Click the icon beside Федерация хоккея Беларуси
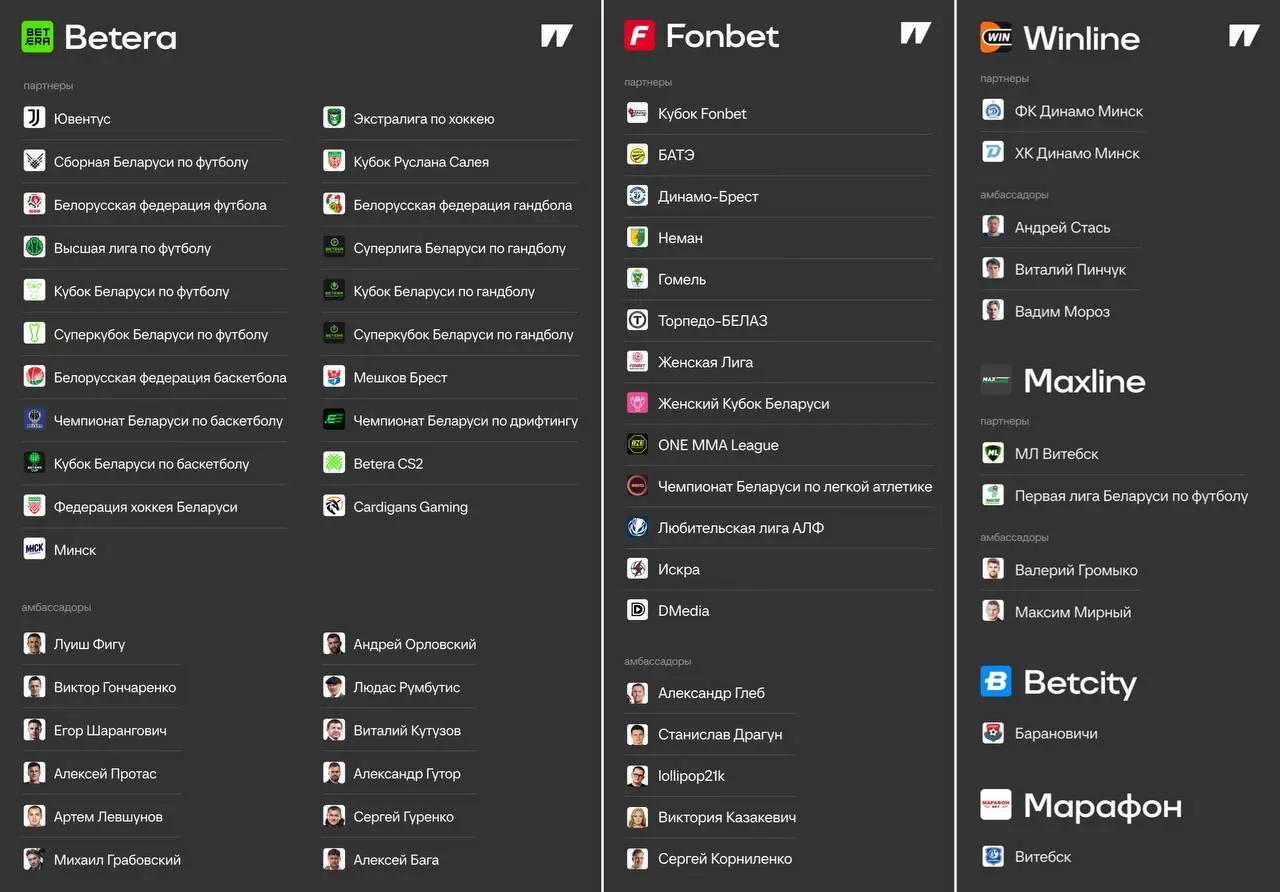Screen dimensions: 1280x892 [35, 506]
